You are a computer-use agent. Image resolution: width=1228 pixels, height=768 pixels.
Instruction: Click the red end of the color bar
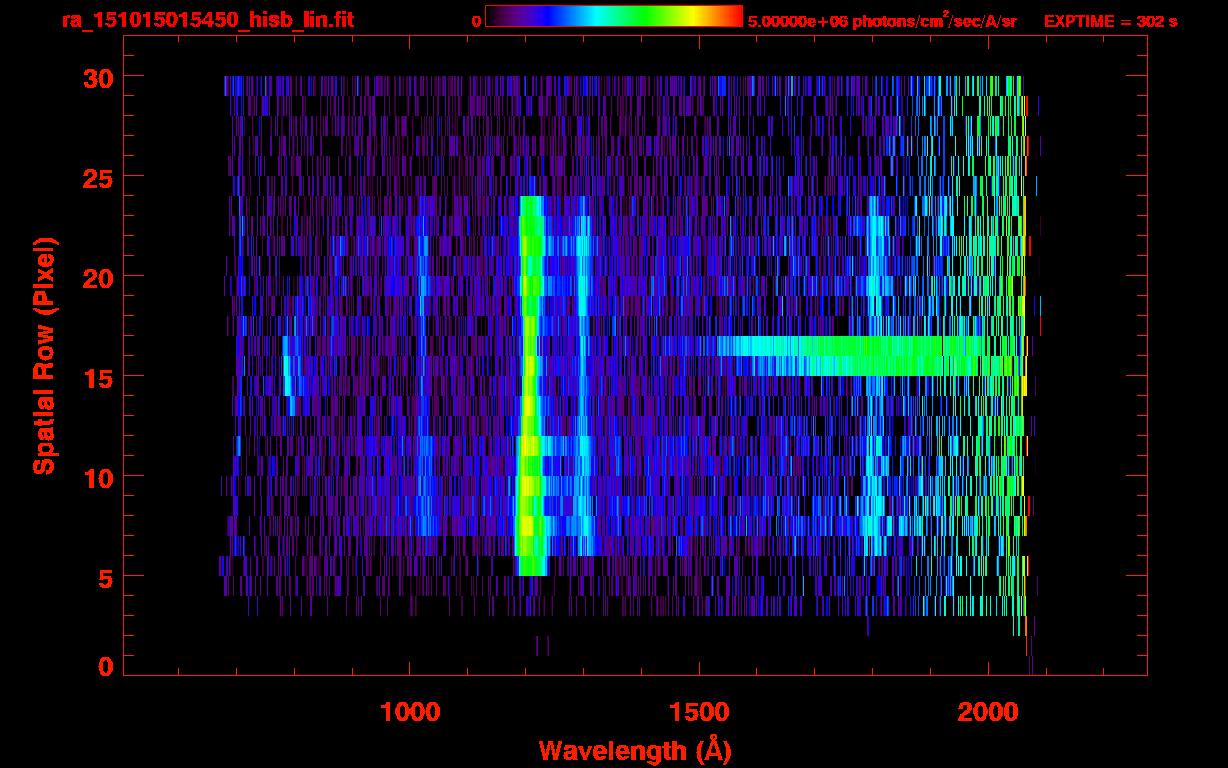(x=732, y=17)
